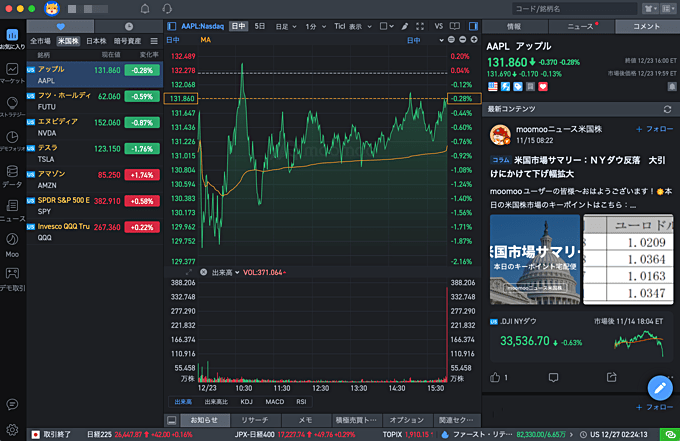Open the 1分 interval dropdown
This screenshot has height=441, width=680.
pos(316,26)
